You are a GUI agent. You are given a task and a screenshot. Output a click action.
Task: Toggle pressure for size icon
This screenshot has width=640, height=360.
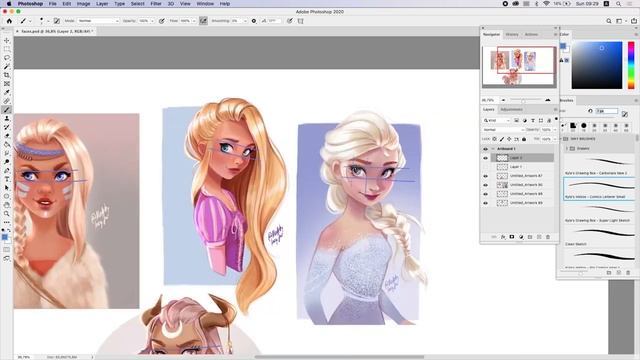(290, 21)
